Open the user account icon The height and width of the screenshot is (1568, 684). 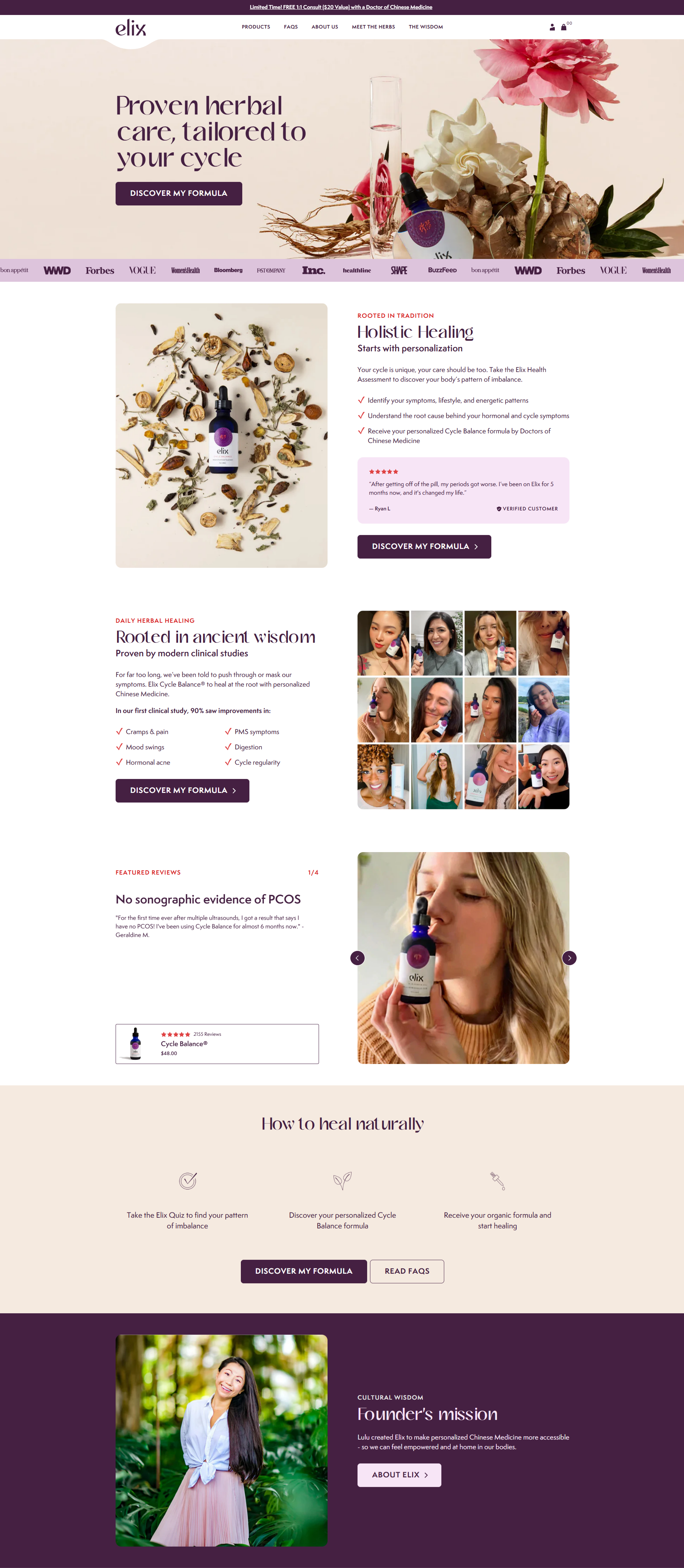click(552, 27)
